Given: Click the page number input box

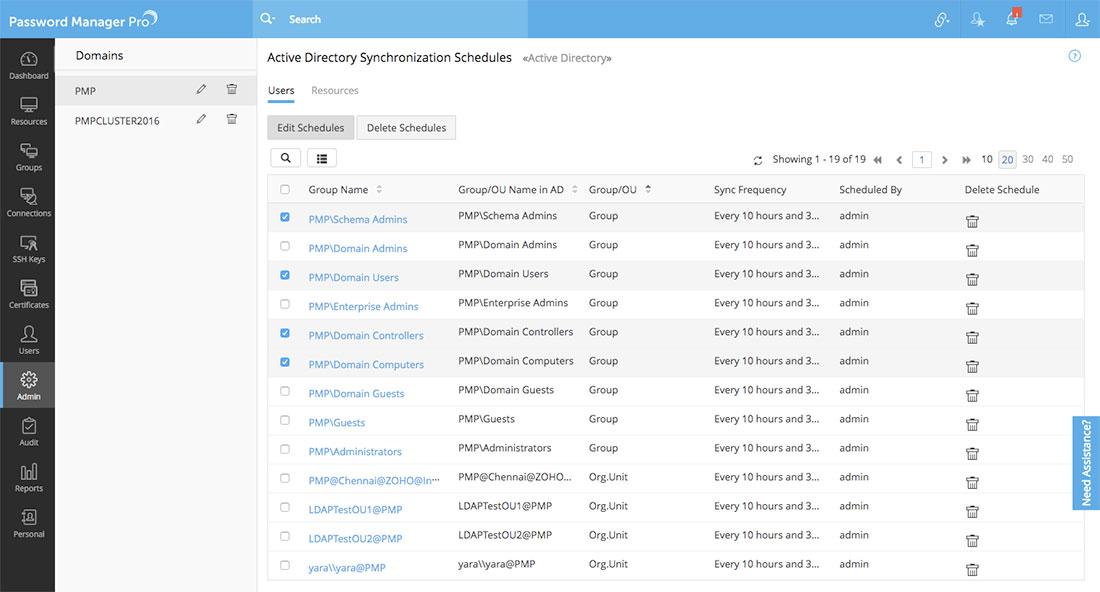Looking at the screenshot, I should (921, 160).
